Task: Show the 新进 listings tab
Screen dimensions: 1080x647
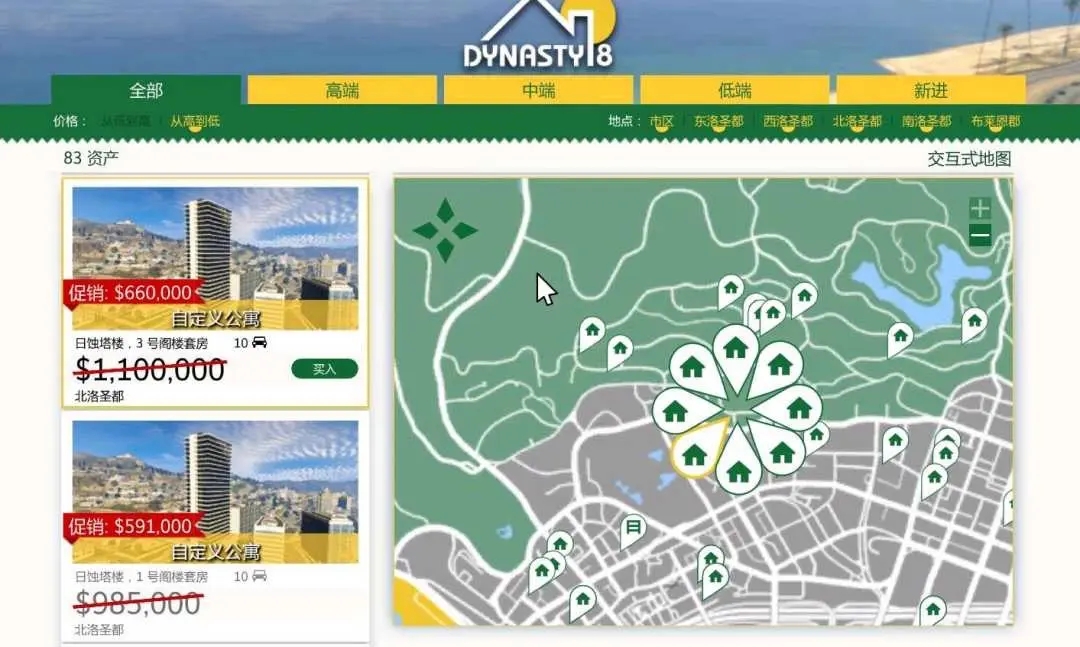Action: point(931,90)
